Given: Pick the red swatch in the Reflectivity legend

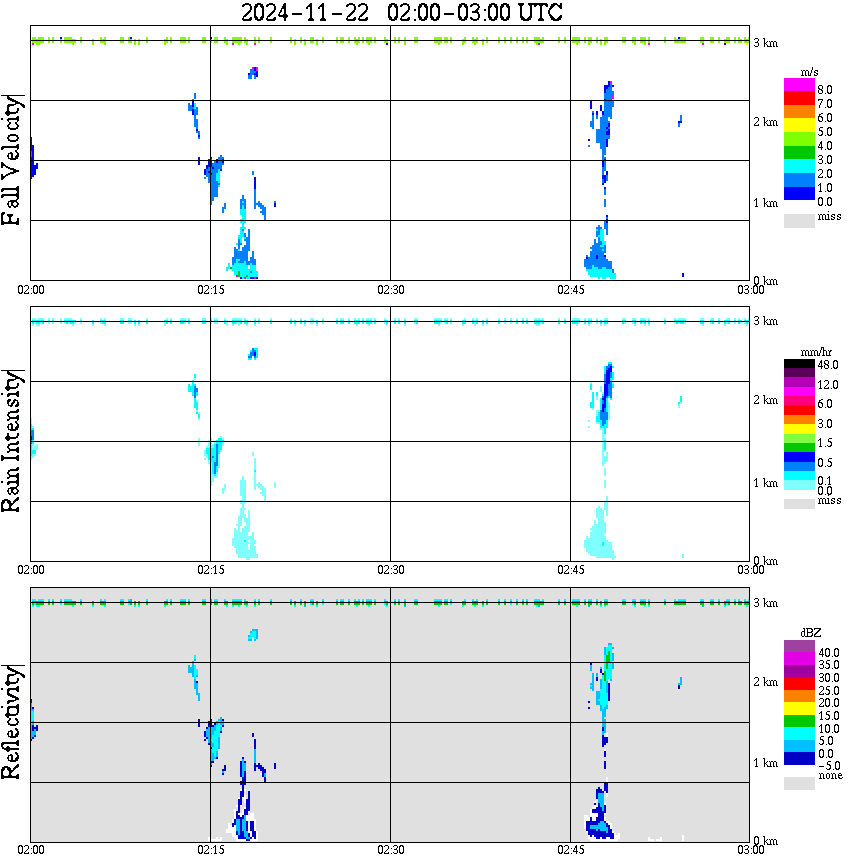Looking at the screenshot, I should [799, 683].
